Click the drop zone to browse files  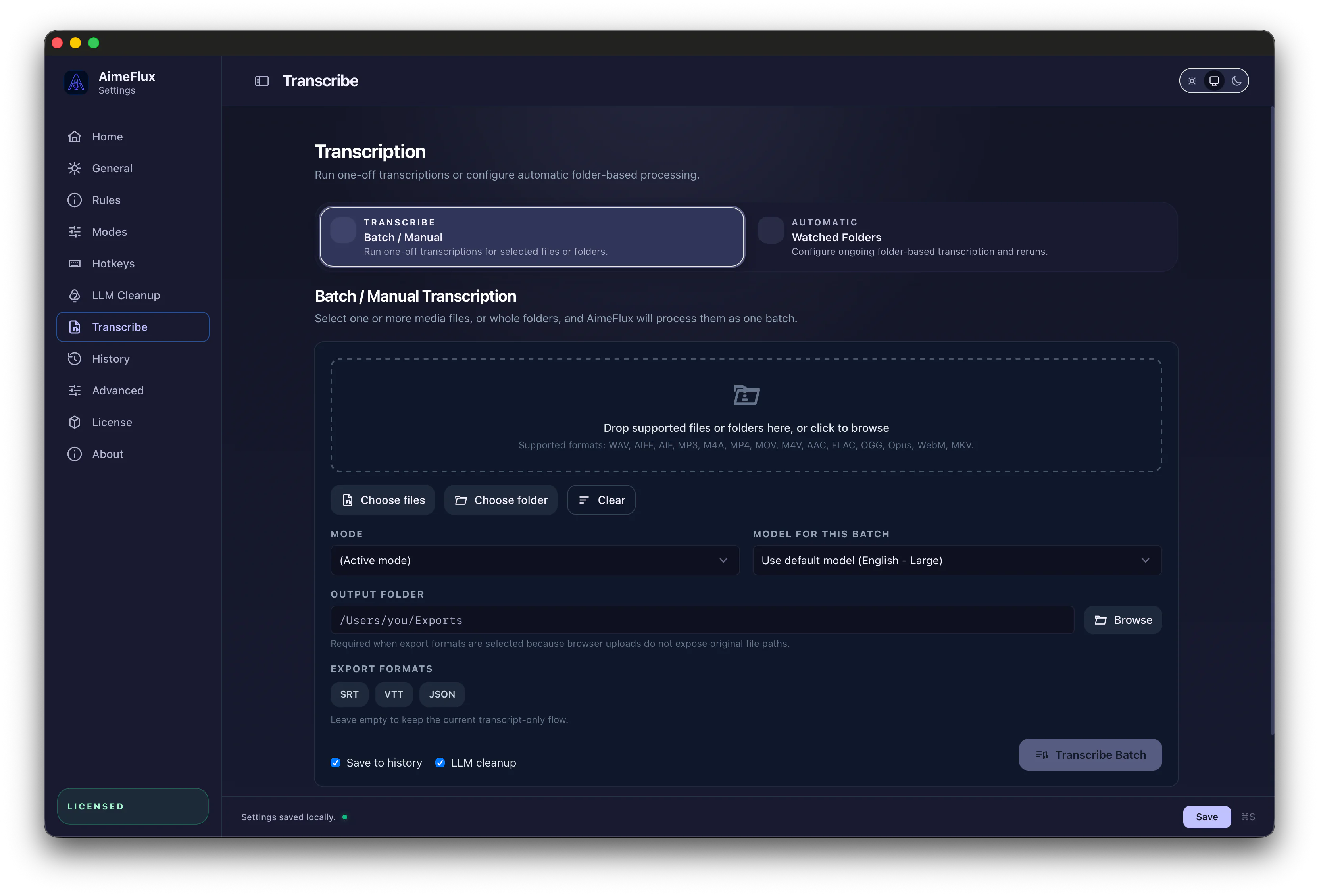click(x=746, y=415)
